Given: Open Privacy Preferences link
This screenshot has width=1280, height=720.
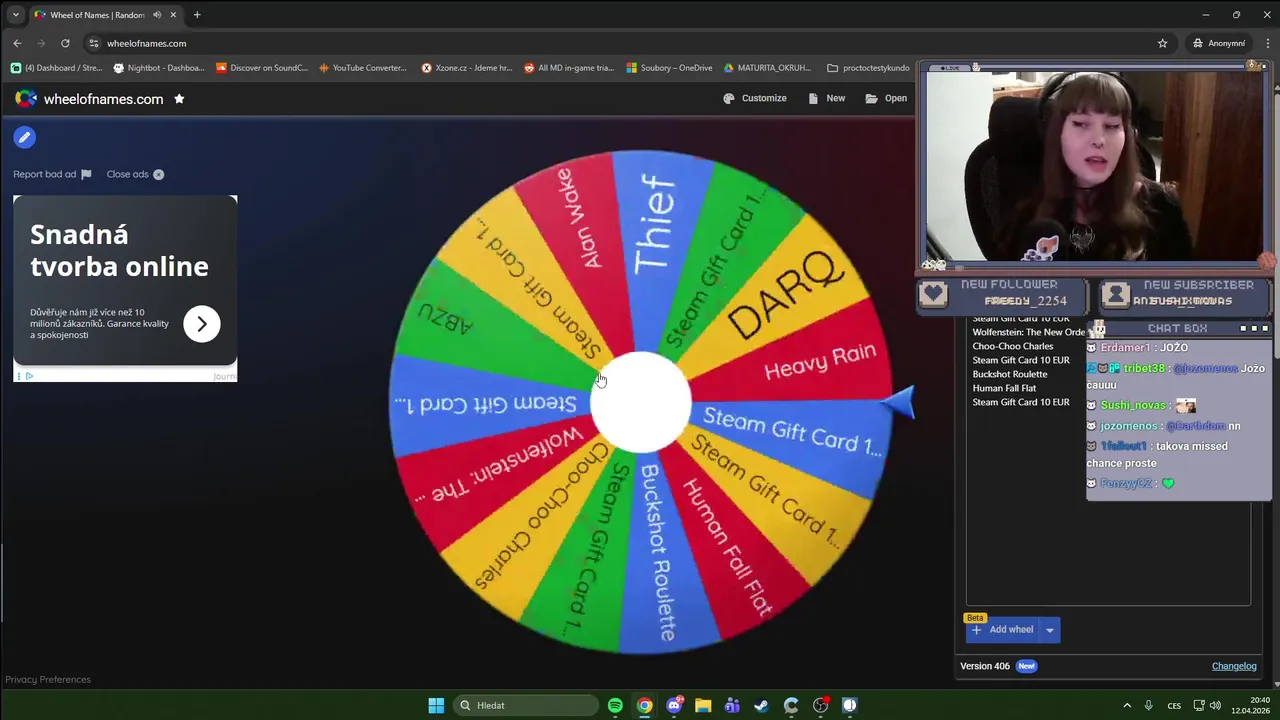Looking at the screenshot, I should point(48,680).
